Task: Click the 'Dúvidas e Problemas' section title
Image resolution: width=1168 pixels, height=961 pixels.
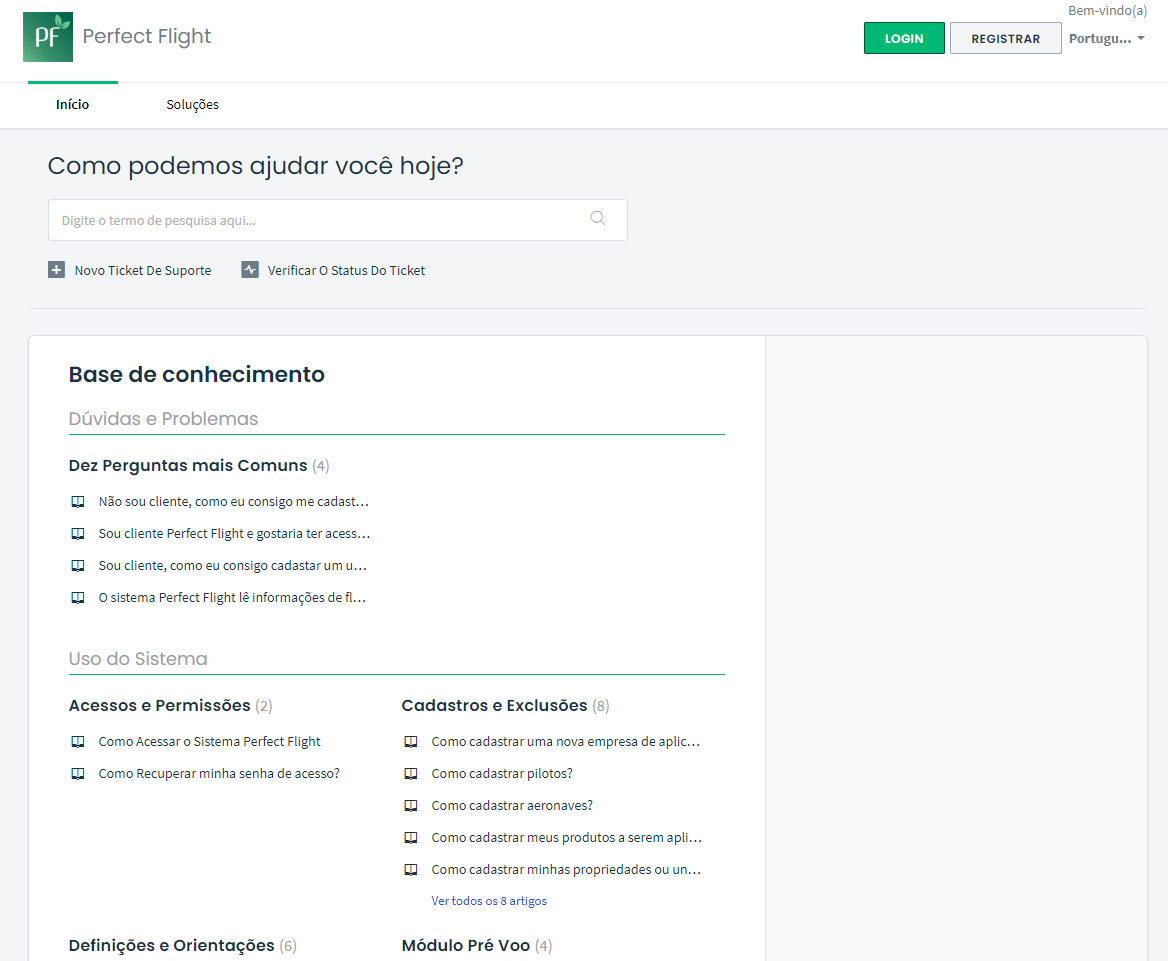Action: (163, 419)
